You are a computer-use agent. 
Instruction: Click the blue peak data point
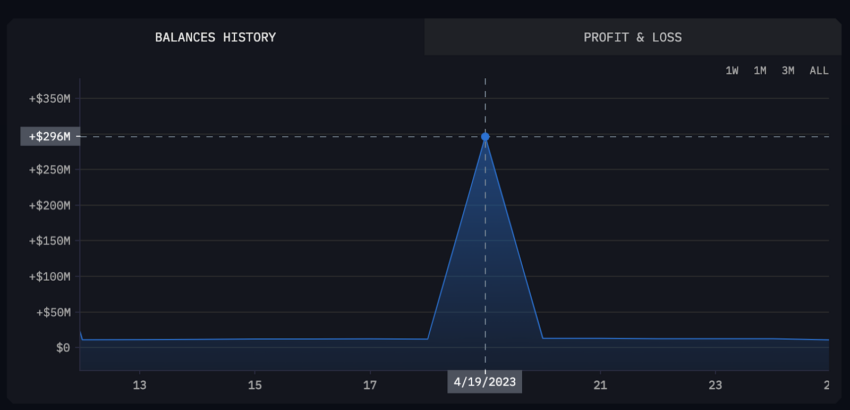[x=485, y=137]
